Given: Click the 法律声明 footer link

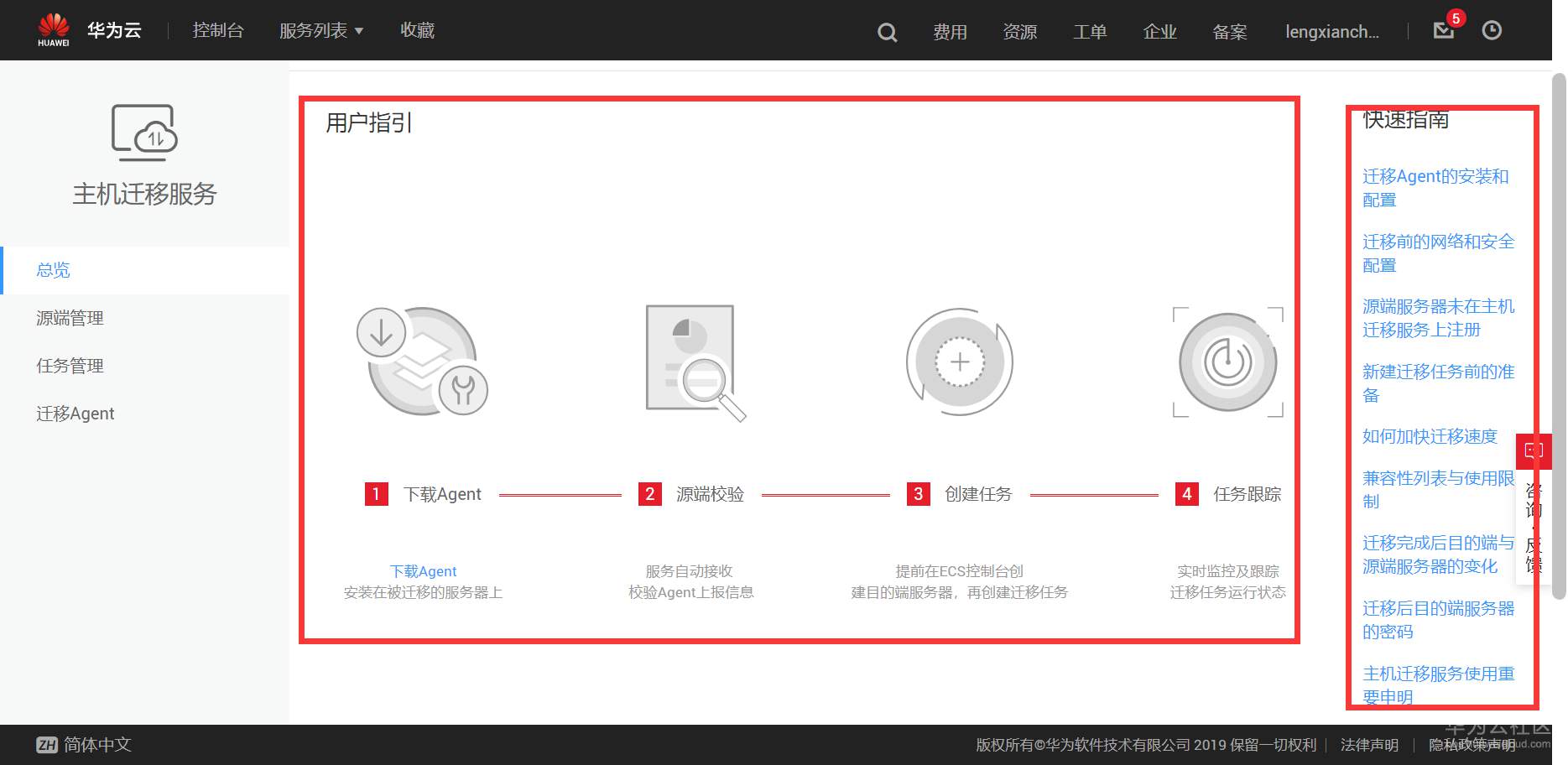Looking at the screenshot, I should [1369, 745].
